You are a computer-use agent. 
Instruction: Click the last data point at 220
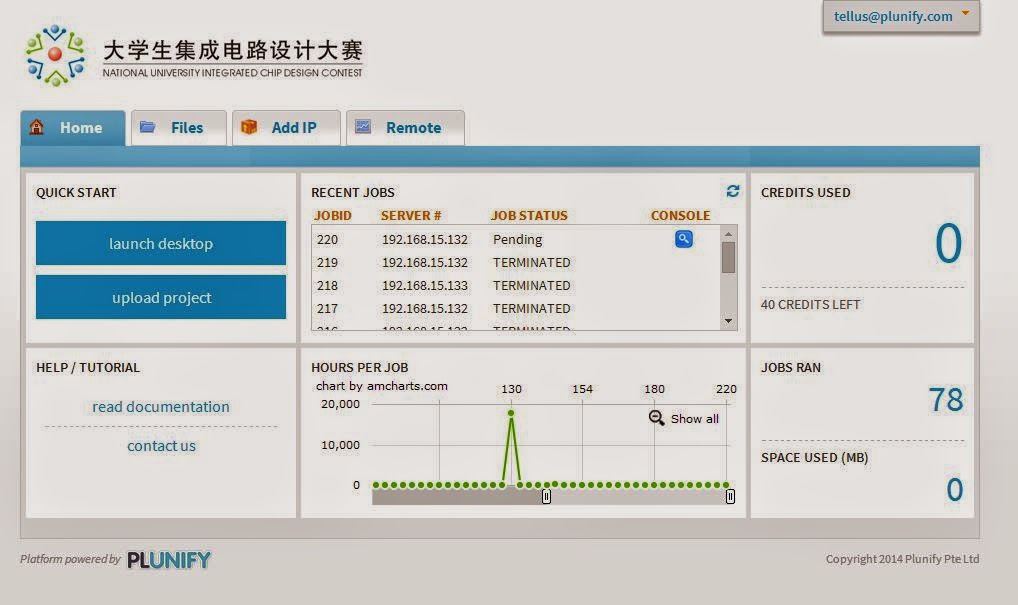pyautogui.click(x=726, y=485)
